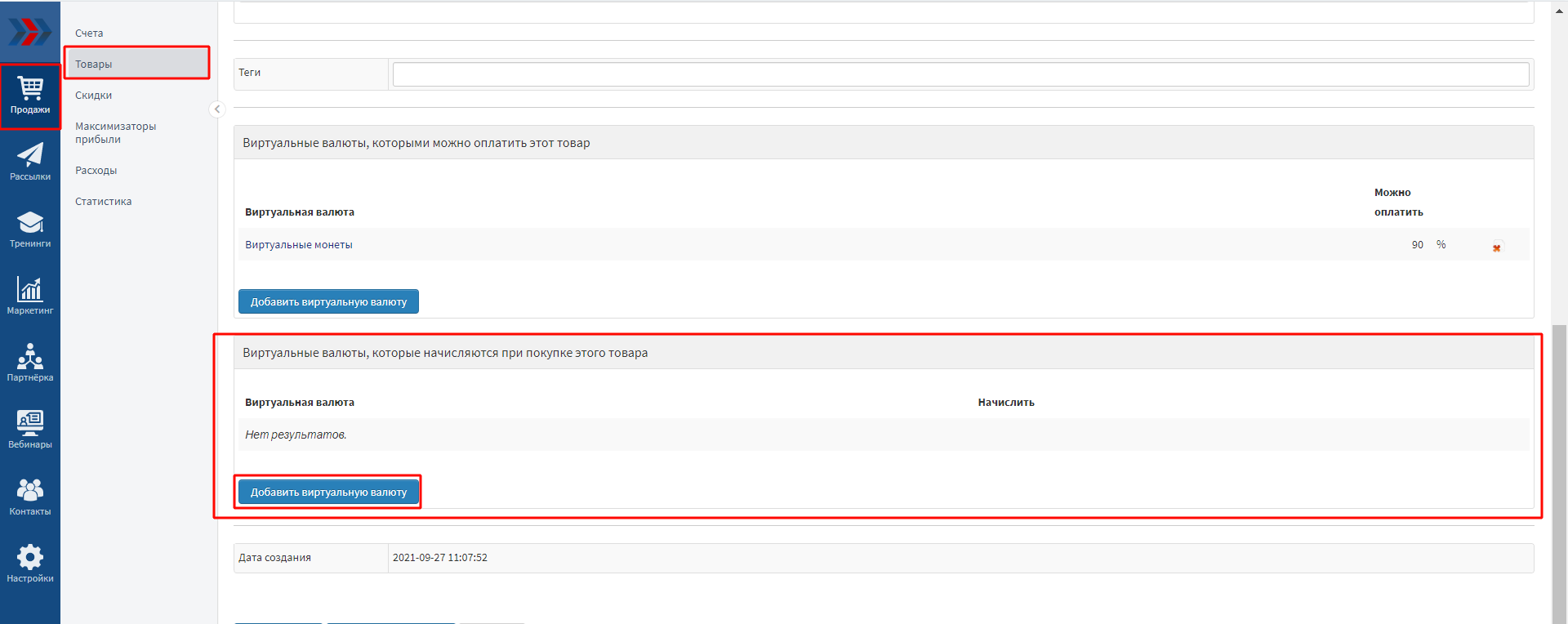Screen dimensions: 1568x624
Task: Open the Продажи cart section
Action: [30, 96]
